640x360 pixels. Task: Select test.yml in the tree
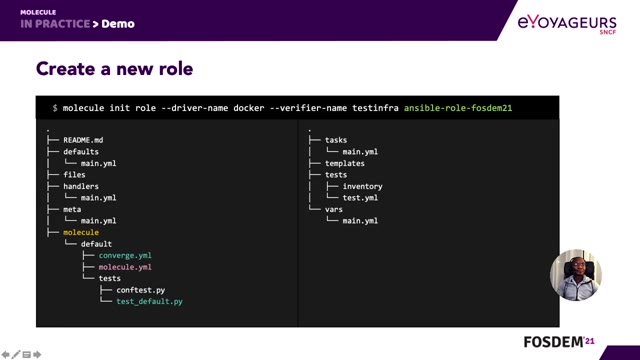pyautogui.click(x=360, y=198)
